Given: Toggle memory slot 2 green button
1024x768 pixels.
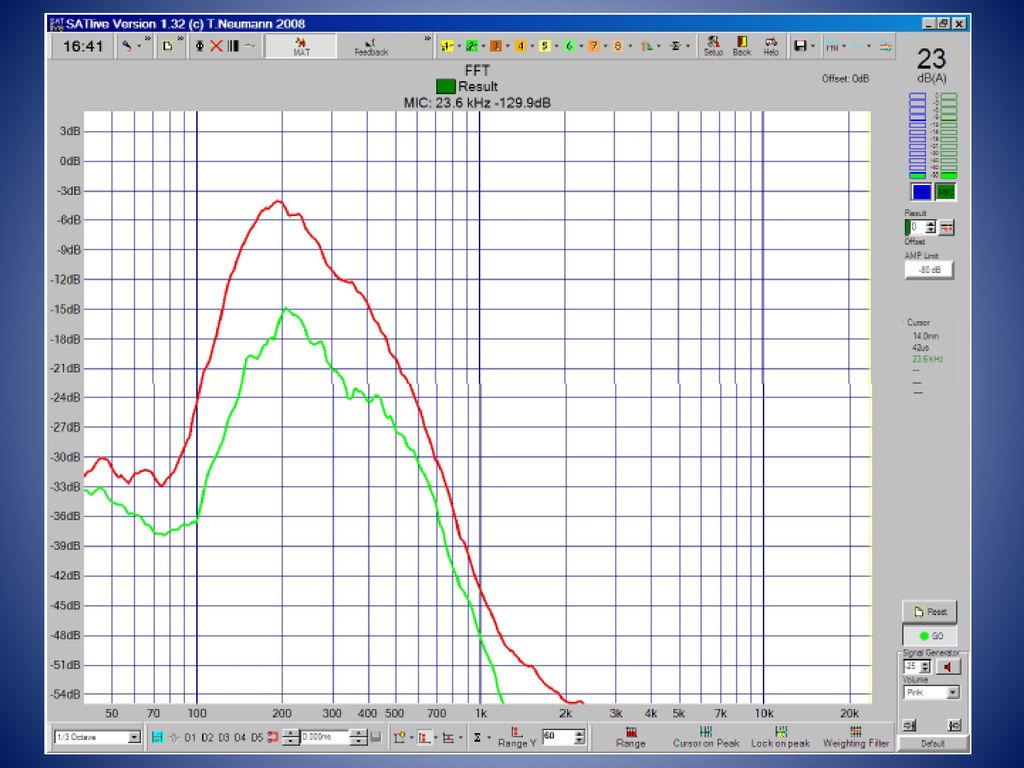Looking at the screenshot, I should [x=472, y=46].
